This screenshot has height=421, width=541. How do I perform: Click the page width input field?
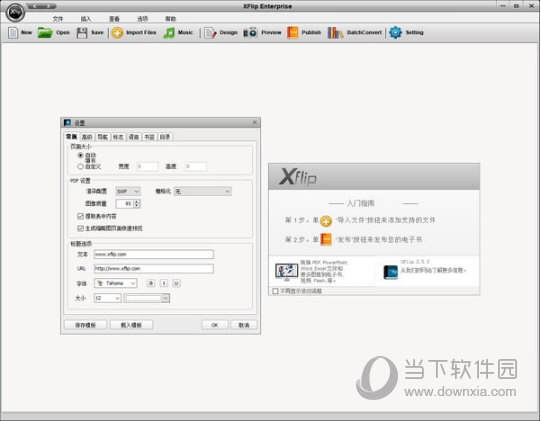pos(147,167)
